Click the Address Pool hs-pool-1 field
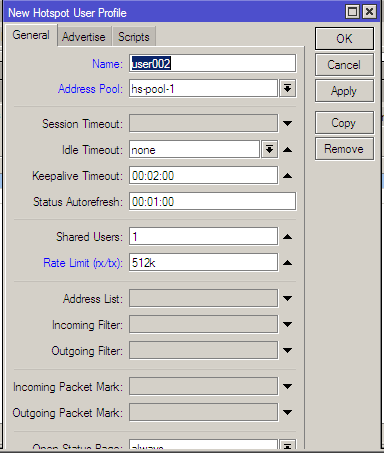The width and height of the screenshot is (384, 453). [203, 89]
